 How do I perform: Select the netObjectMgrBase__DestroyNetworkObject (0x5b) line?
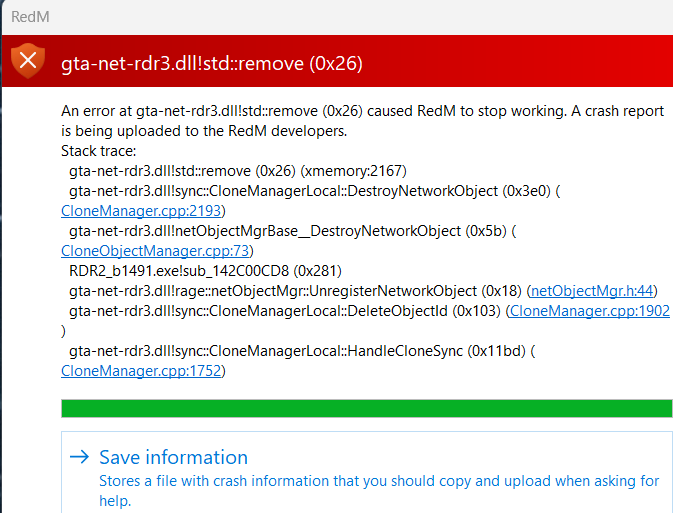coord(292,231)
